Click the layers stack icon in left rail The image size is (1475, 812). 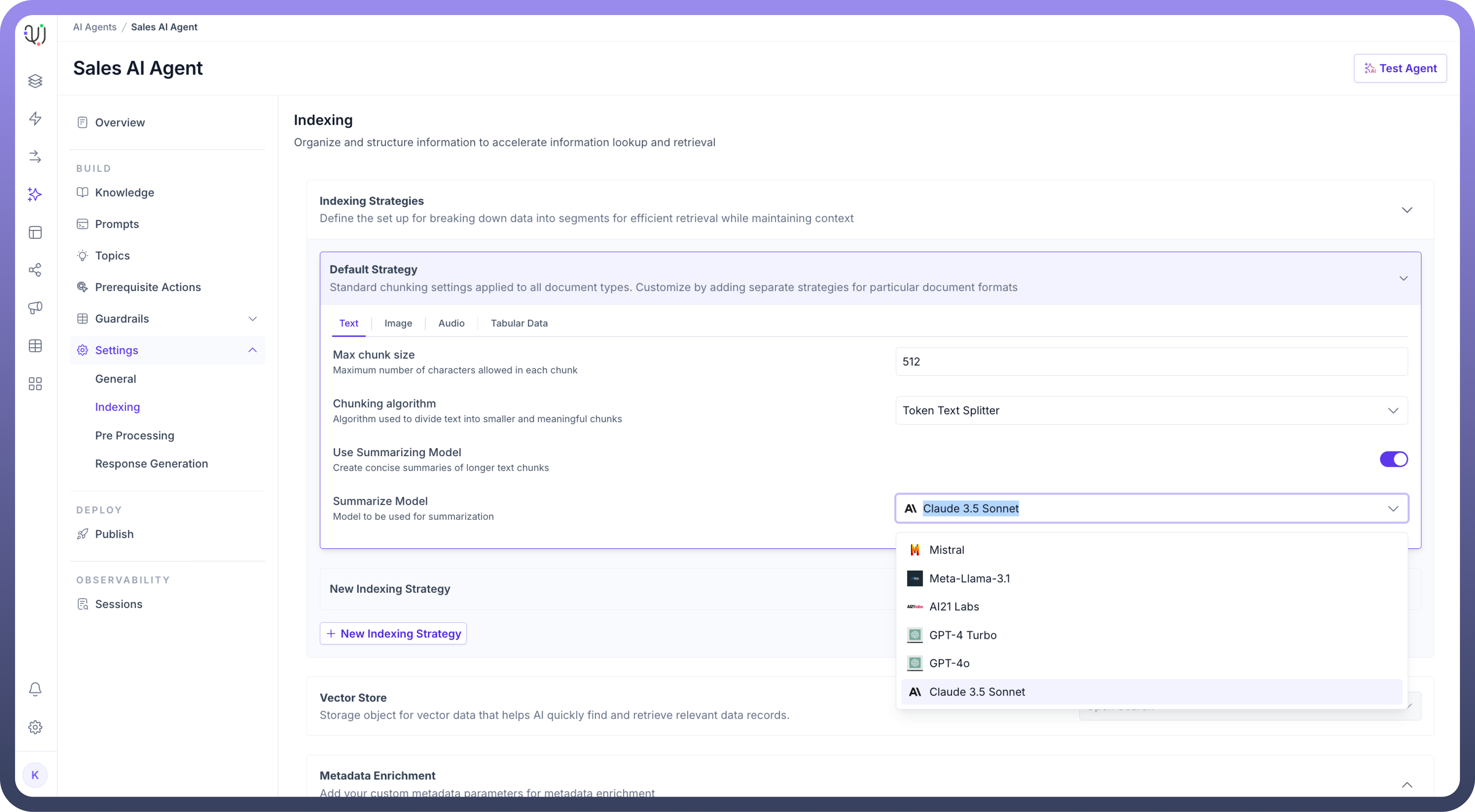35,81
